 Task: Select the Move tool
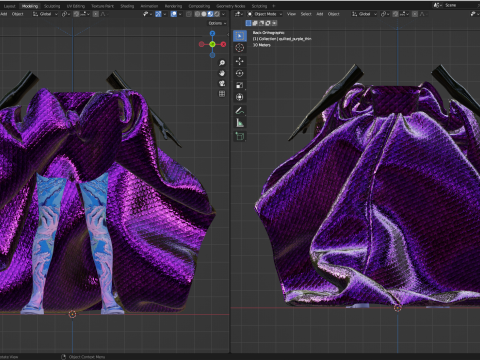(x=240, y=61)
